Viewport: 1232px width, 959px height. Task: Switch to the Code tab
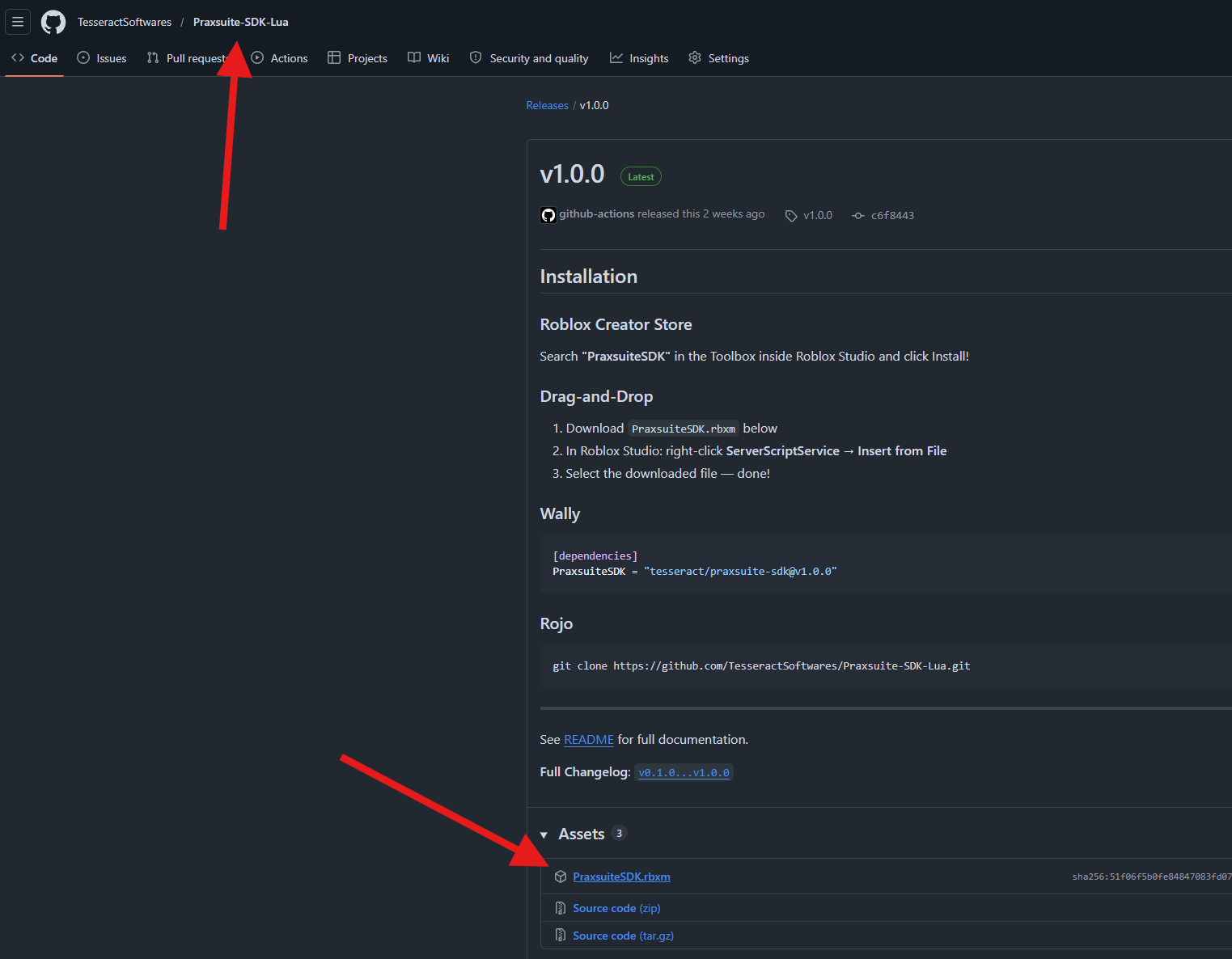[x=35, y=58]
